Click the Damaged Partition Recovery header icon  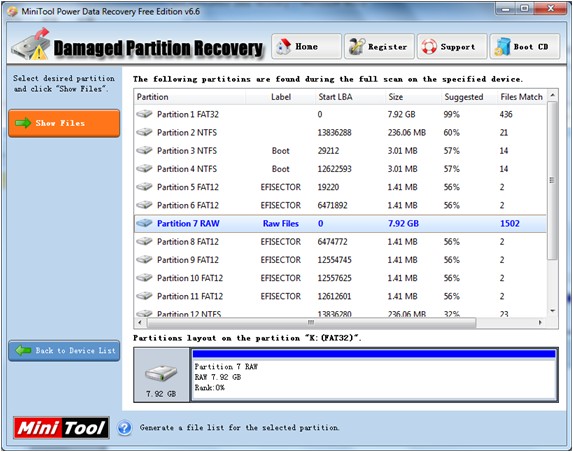tap(31, 45)
